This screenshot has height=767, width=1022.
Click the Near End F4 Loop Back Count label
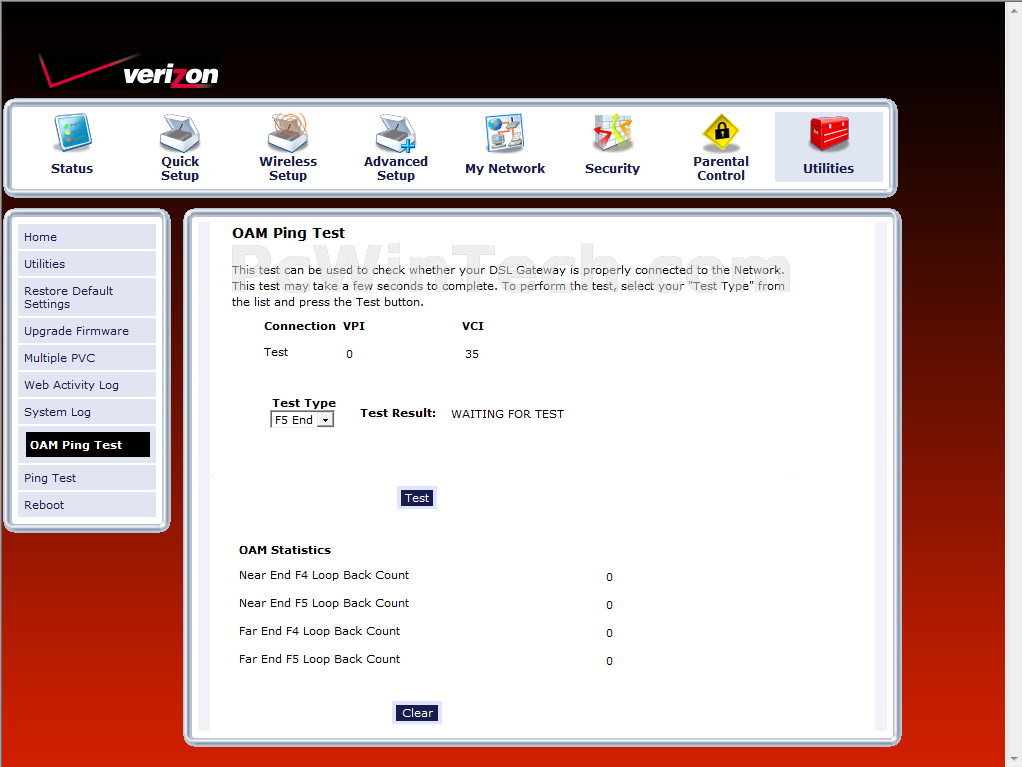click(x=324, y=575)
